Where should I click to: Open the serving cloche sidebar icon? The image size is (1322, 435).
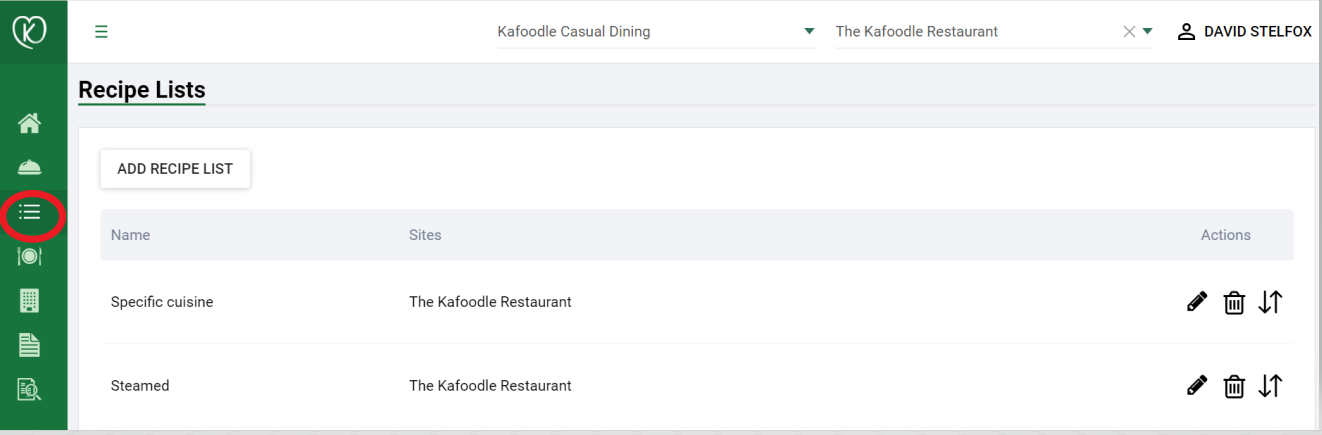point(30,168)
